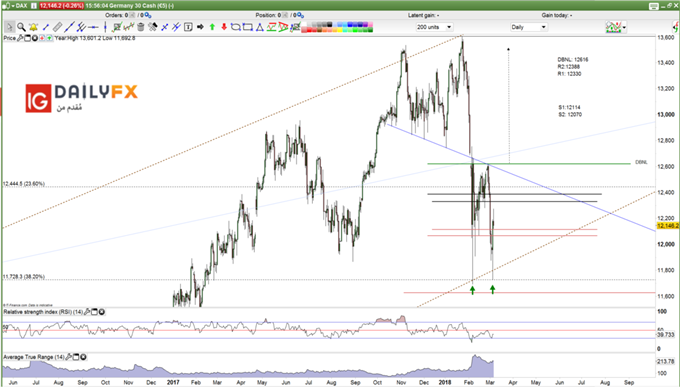
Task: Click the red 12,146.2 (-0.26%) quote
Action: tap(62, 6)
